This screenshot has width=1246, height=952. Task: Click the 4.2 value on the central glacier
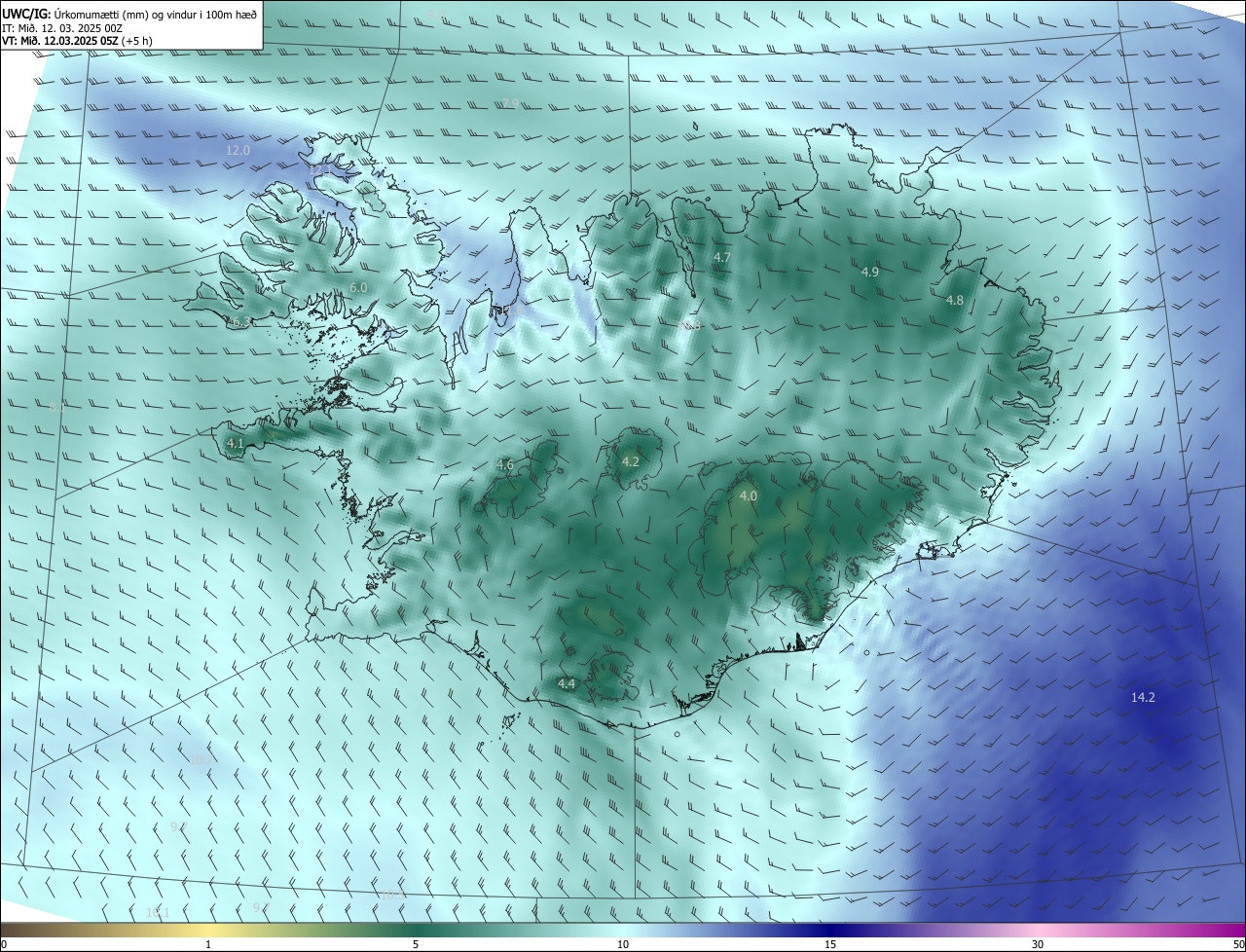[x=630, y=461]
